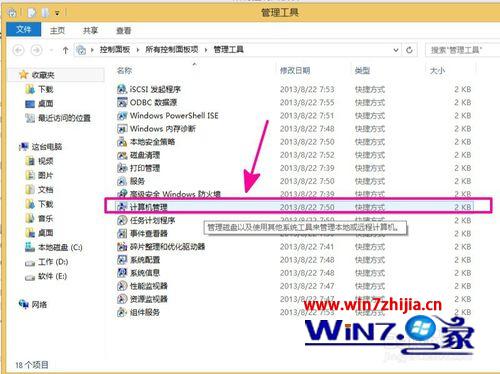Select the 碎片整理和优化驱动器 icon
The height and width of the screenshot is (374, 500).
click(x=122, y=246)
